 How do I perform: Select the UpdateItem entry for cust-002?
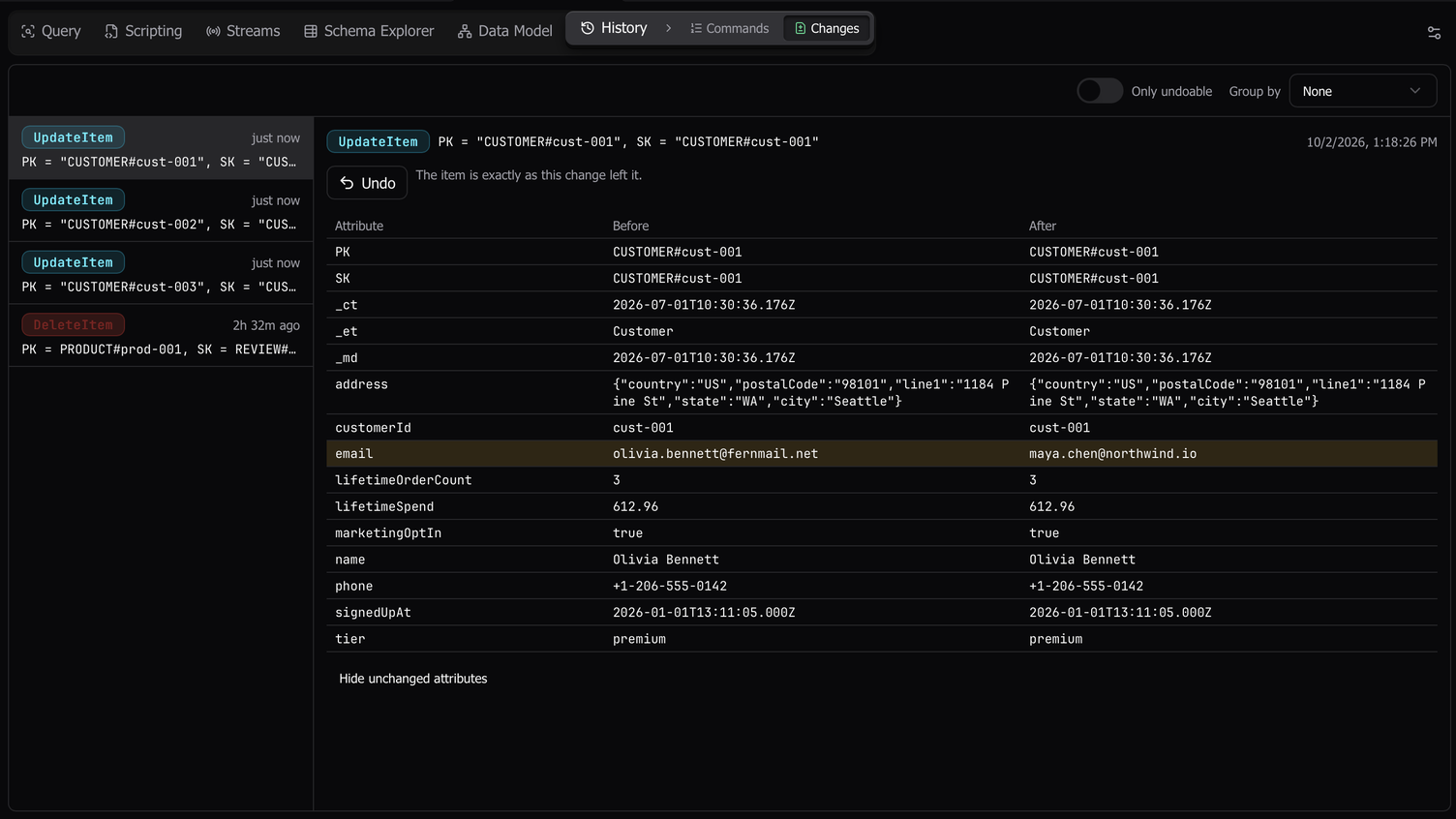coord(161,211)
